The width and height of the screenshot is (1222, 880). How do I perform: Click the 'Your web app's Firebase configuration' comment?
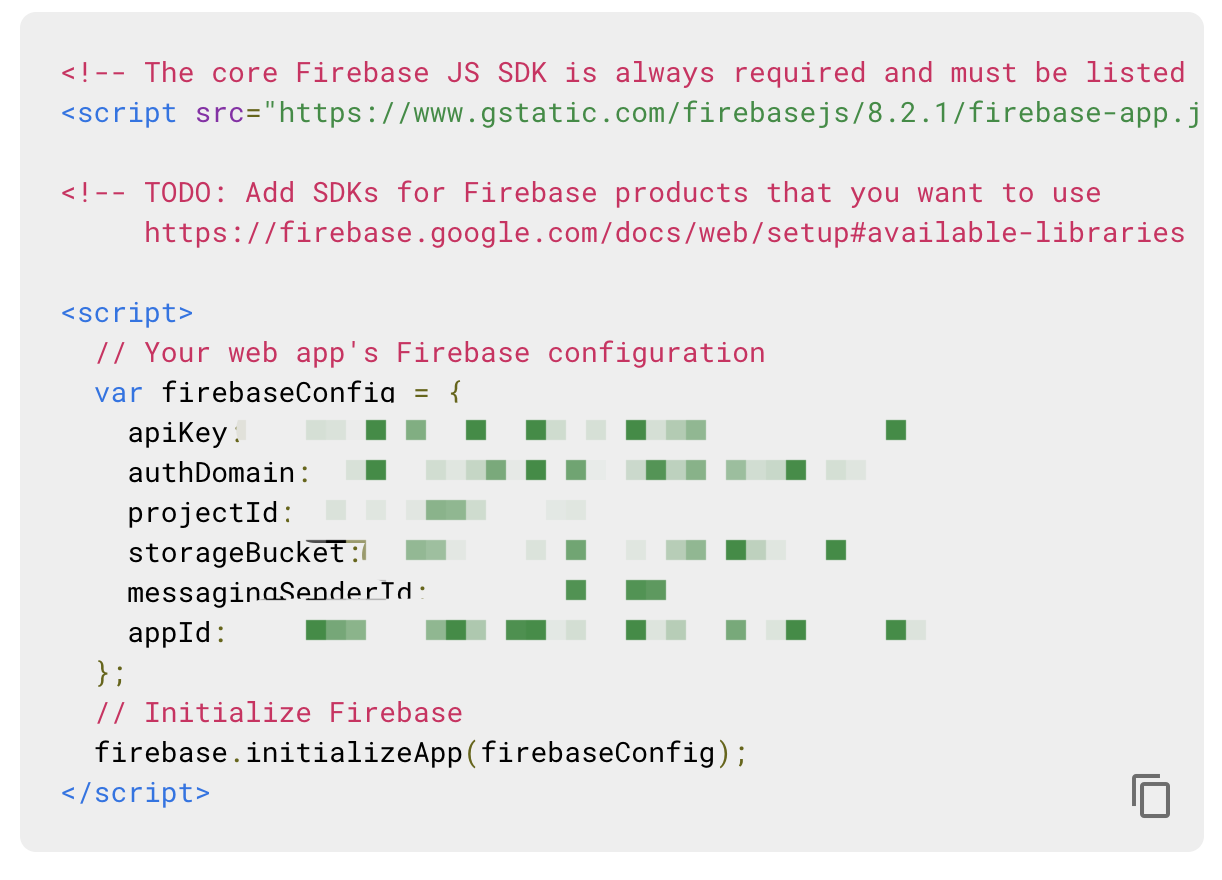point(430,353)
